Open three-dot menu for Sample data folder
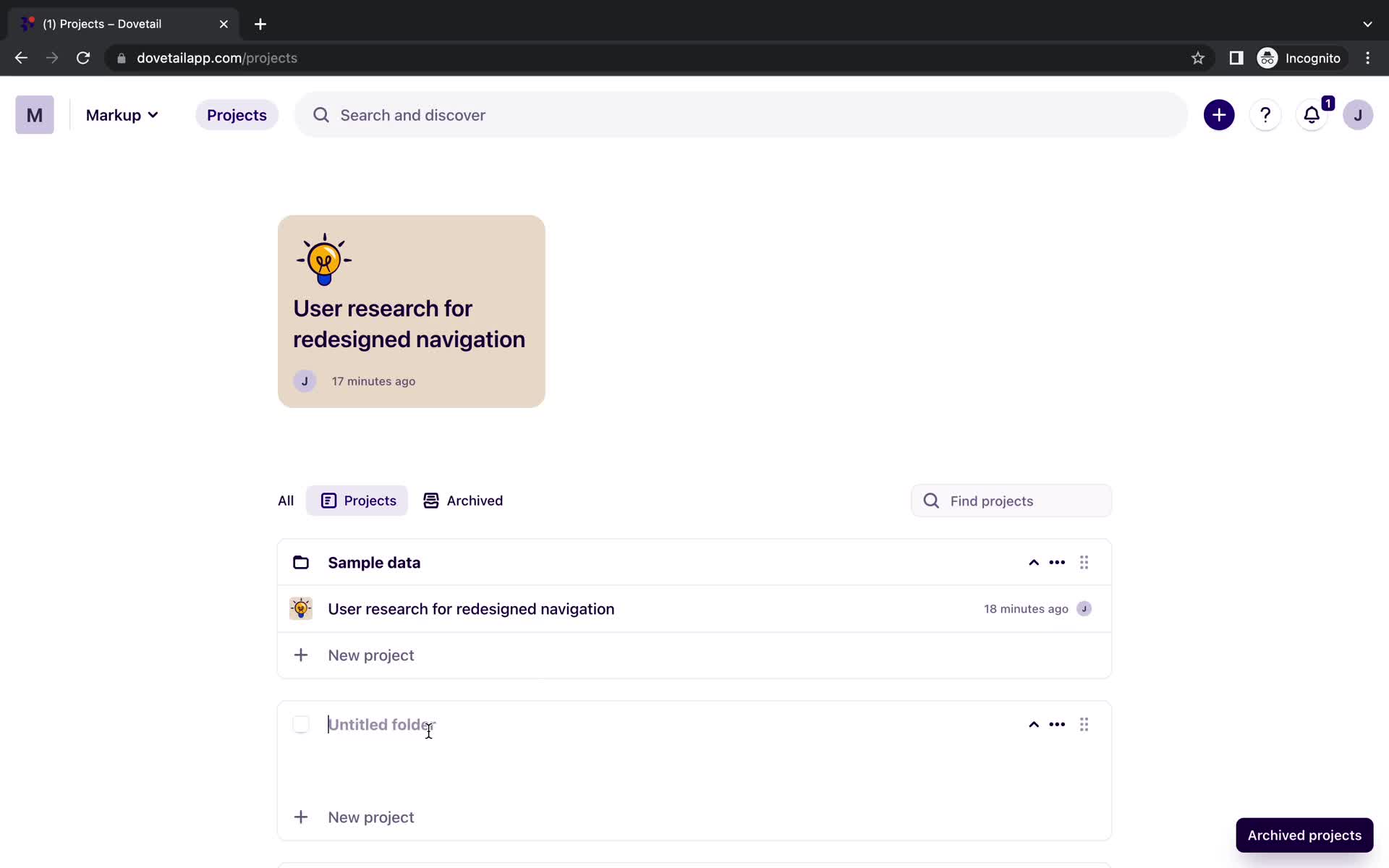Image resolution: width=1389 pixels, height=868 pixels. (1057, 562)
